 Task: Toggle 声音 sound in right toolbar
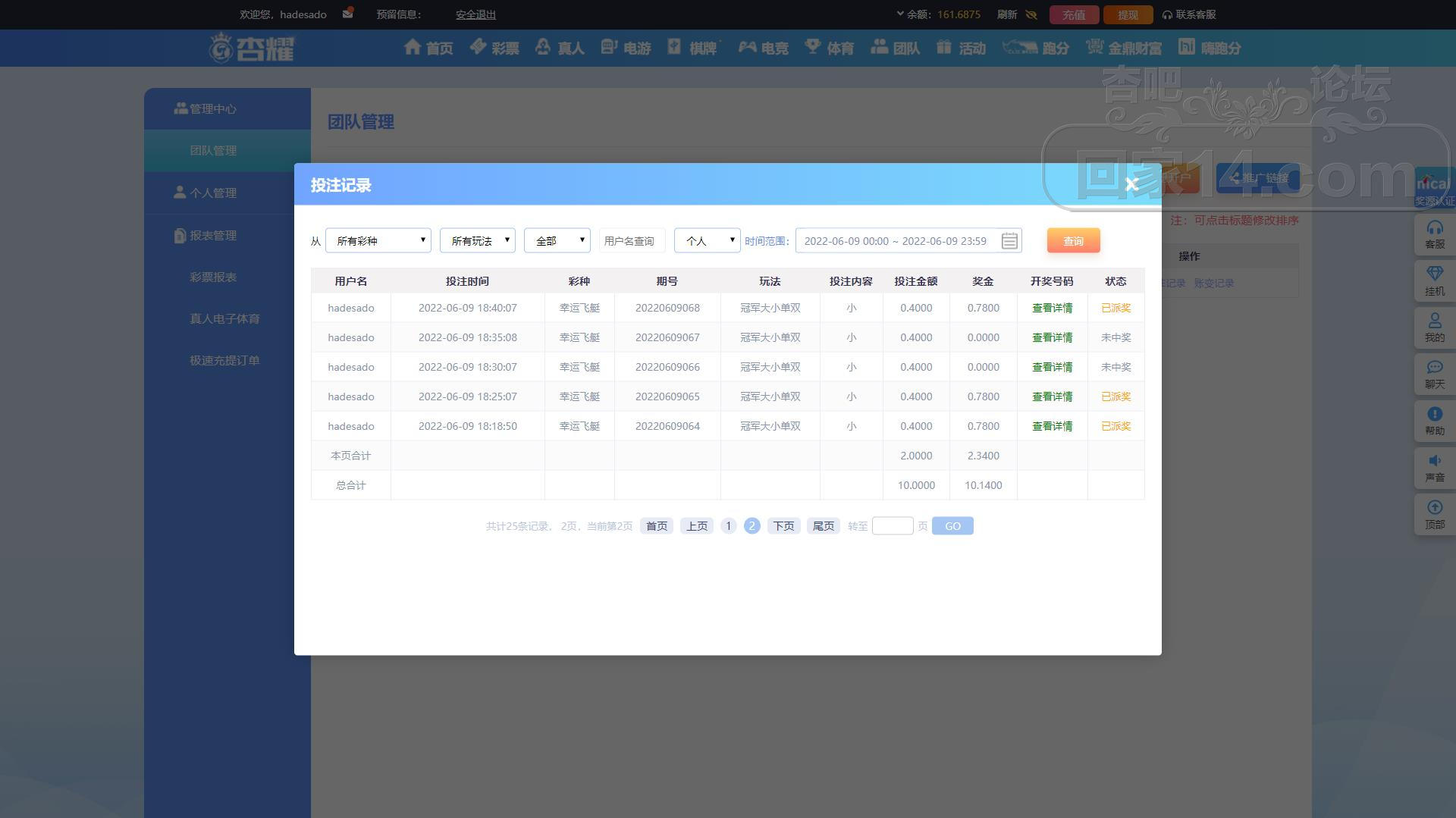click(x=1435, y=468)
